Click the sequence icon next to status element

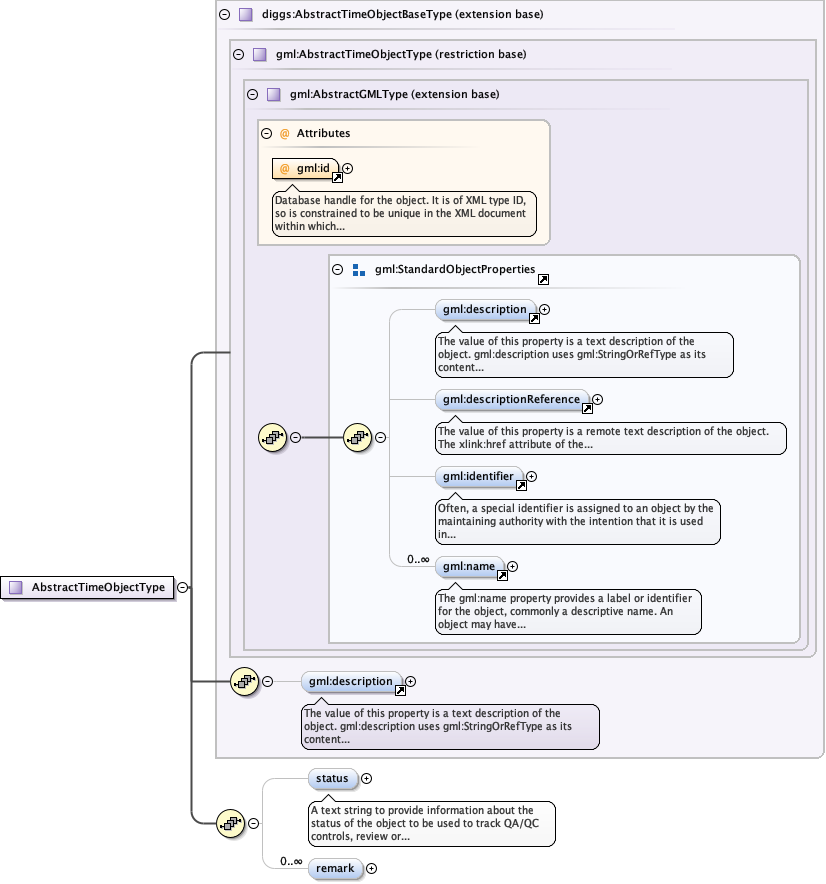tap(231, 823)
